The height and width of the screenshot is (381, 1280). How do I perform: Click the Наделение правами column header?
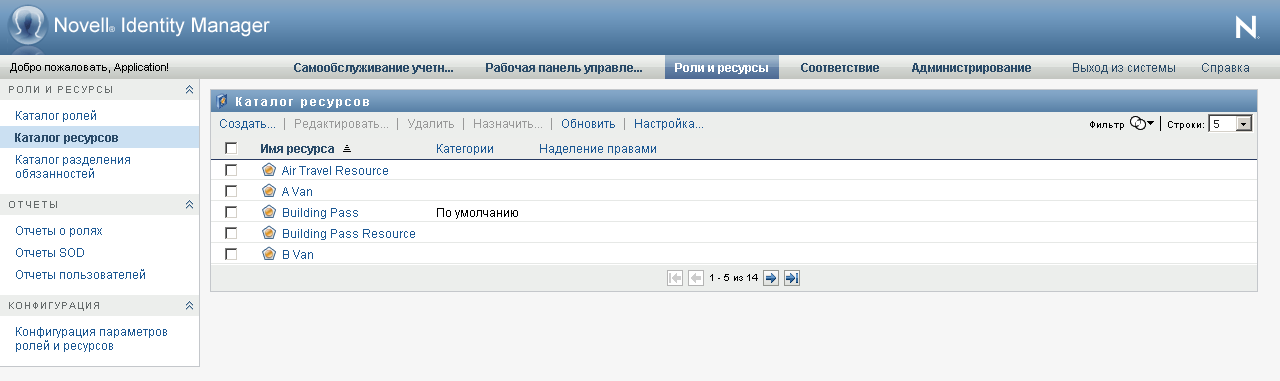598,149
